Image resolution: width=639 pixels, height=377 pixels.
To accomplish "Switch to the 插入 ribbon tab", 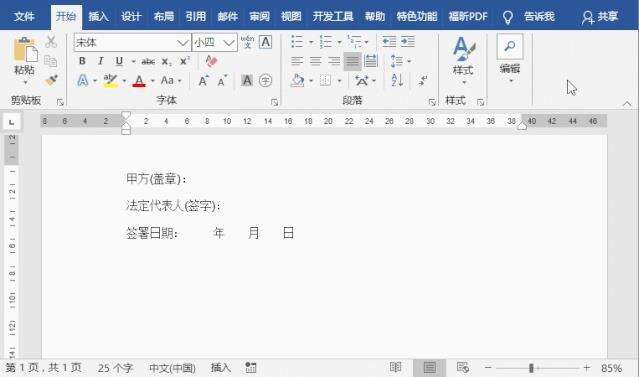I will click(x=99, y=17).
